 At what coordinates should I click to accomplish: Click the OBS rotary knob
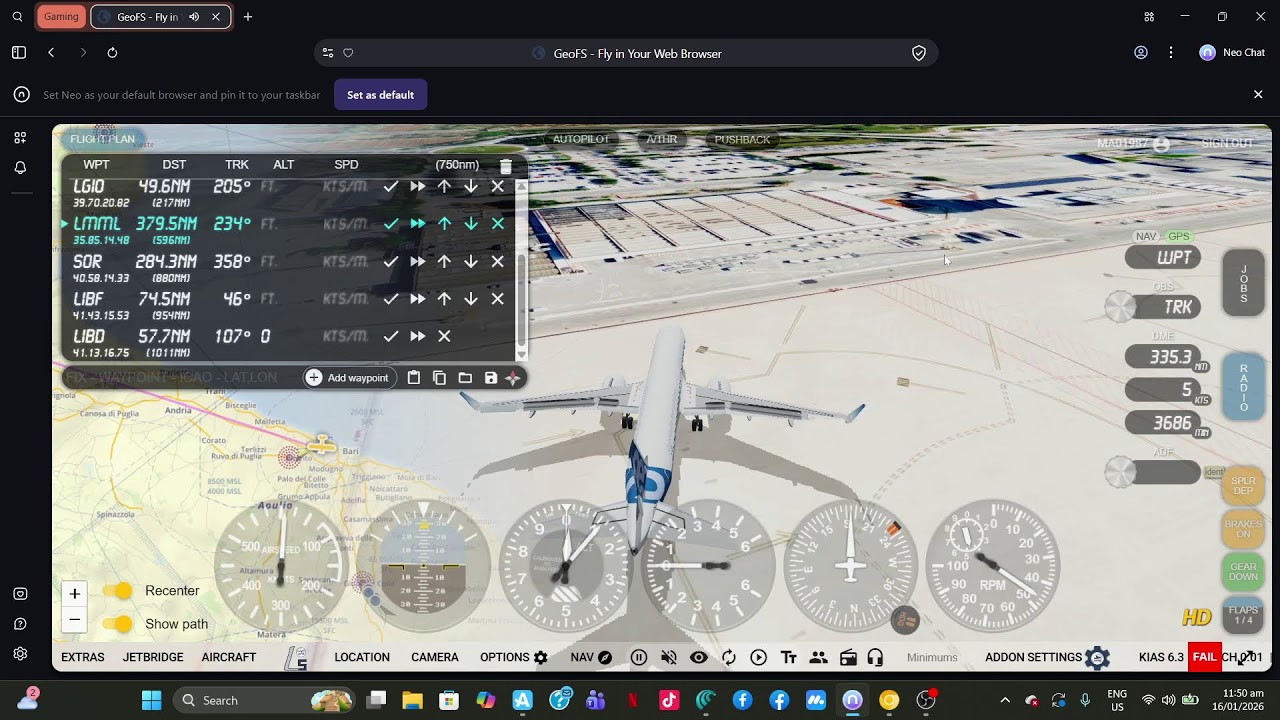pyautogui.click(x=1119, y=307)
